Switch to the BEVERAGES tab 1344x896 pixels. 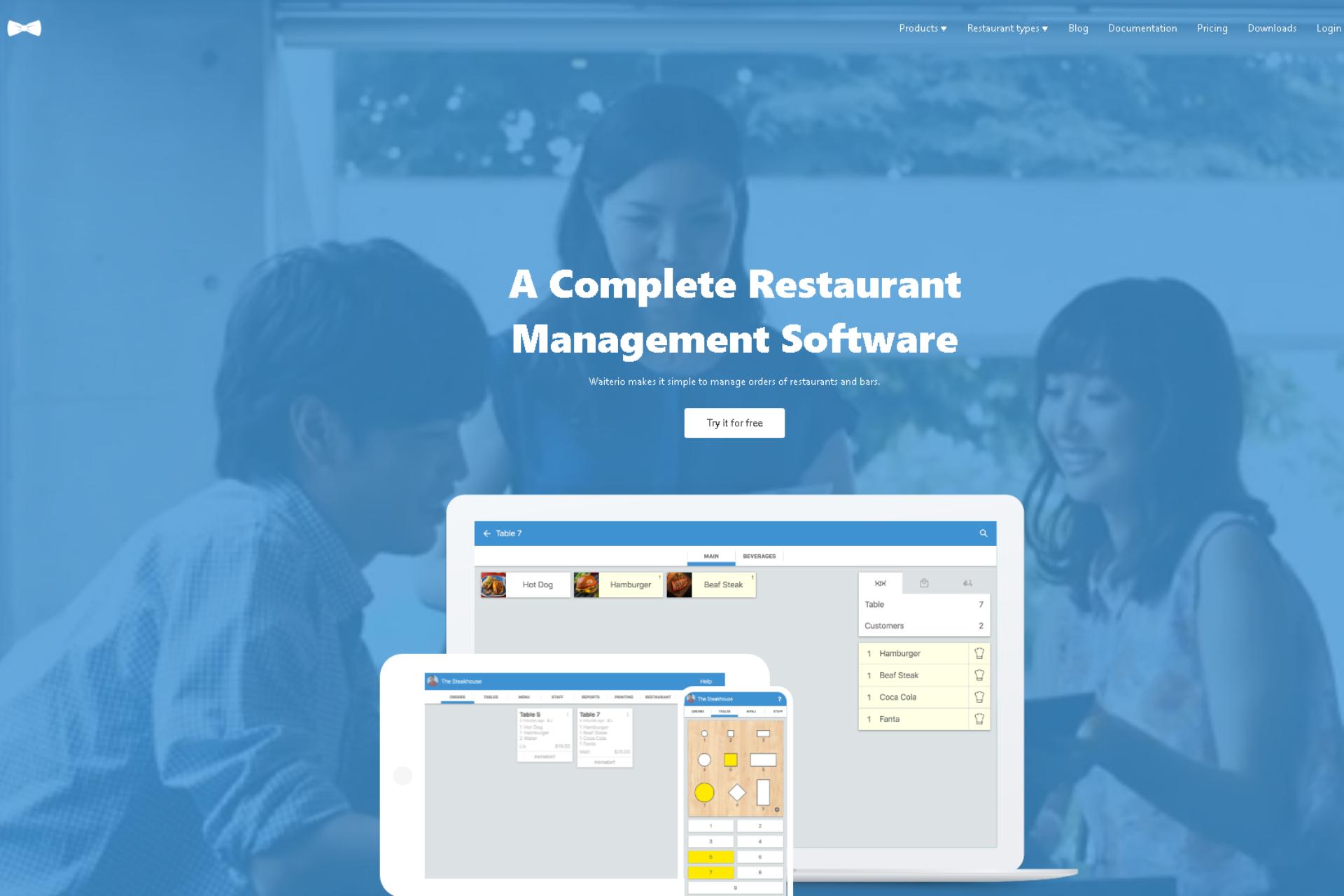(x=758, y=556)
